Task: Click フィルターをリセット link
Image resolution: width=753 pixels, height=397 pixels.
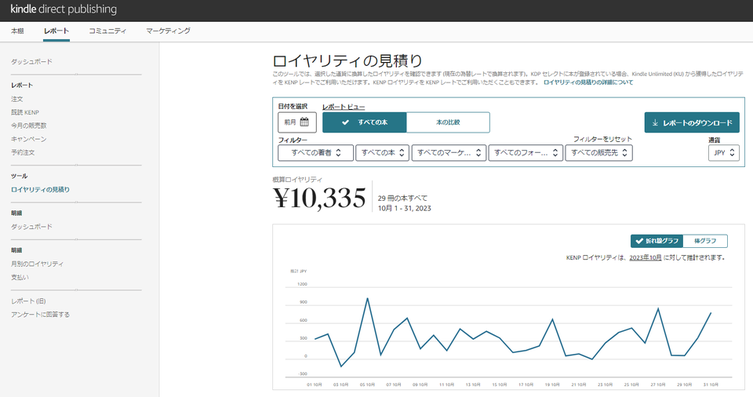Action: (x=603, y=139)
